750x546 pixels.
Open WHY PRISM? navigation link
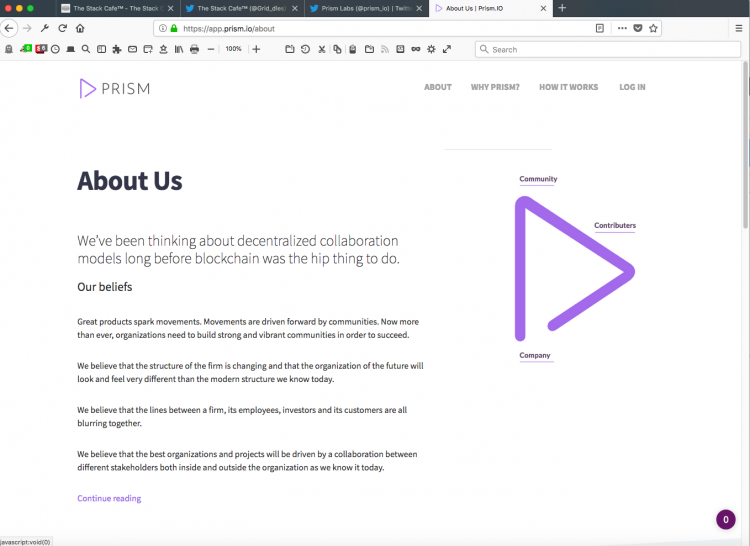click(495, 87)
